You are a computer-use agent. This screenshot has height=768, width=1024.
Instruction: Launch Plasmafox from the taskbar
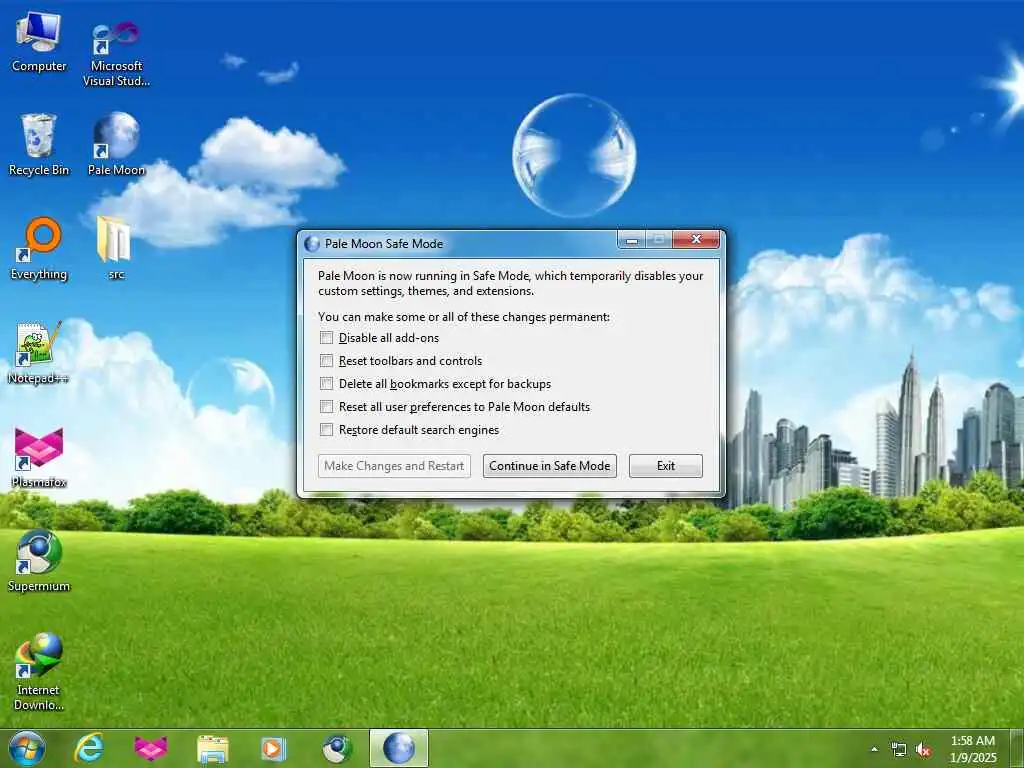(x=151, y=748)
